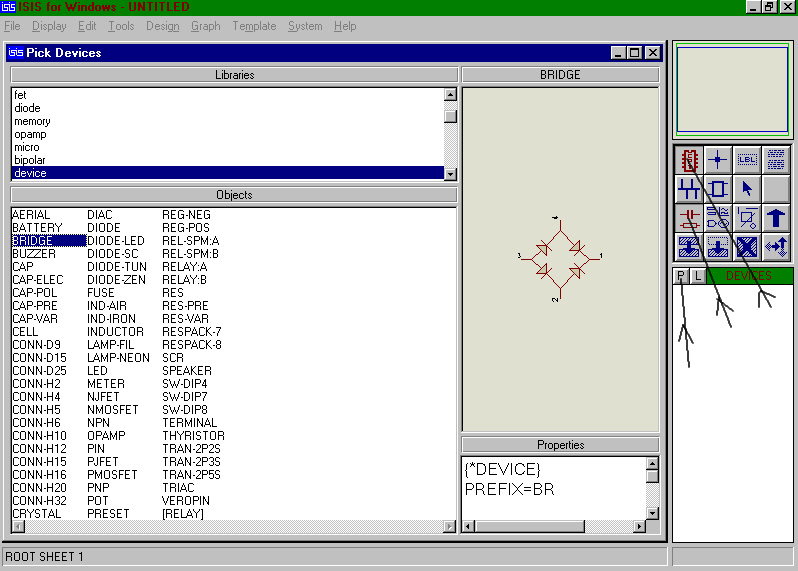Click the blue up-arrow icon
798x571 pixels.
click(776, 217)
